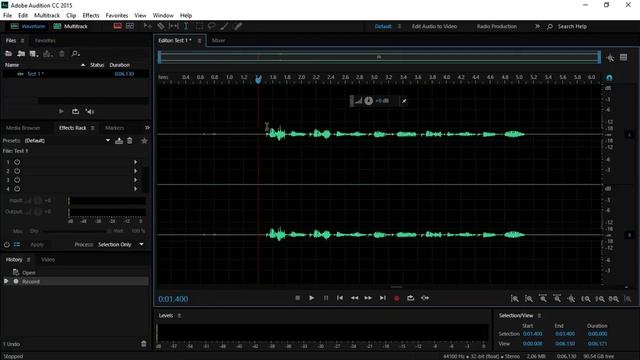
Task: Open the Favorites menu
Action: pyautogui.click(x=117, y=16)
